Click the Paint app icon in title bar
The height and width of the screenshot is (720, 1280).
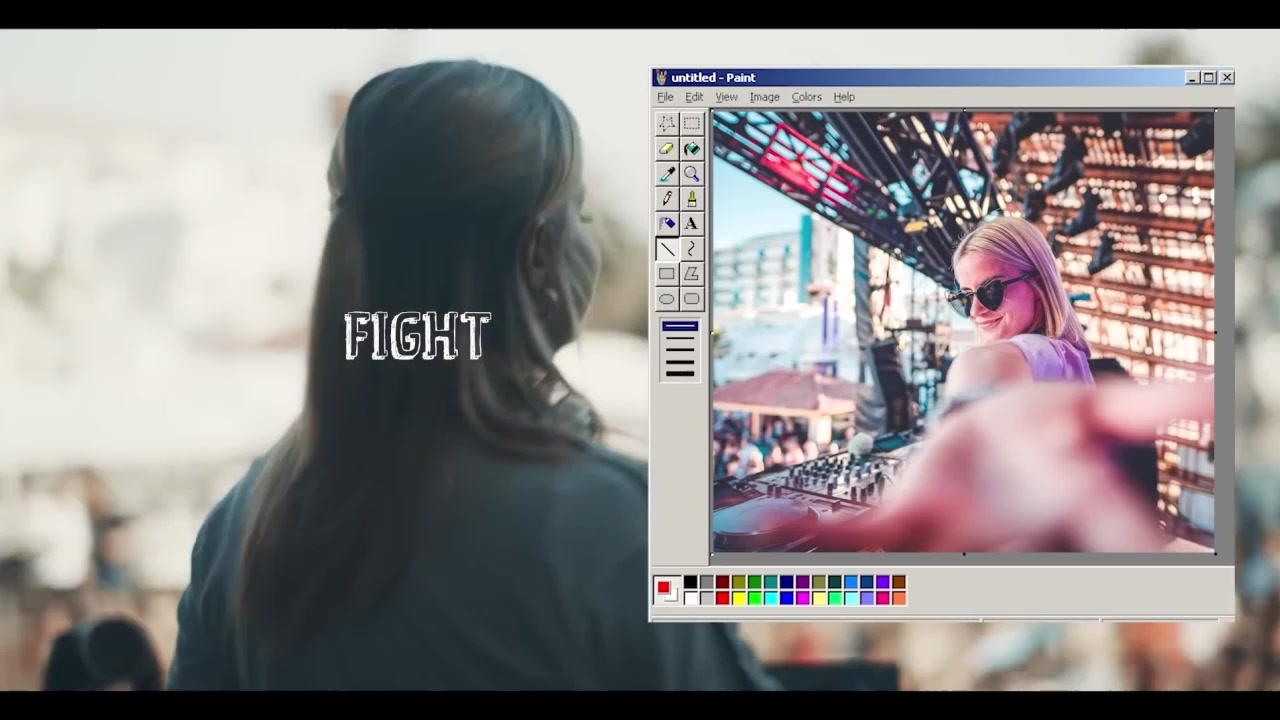[x=660, y=77]
